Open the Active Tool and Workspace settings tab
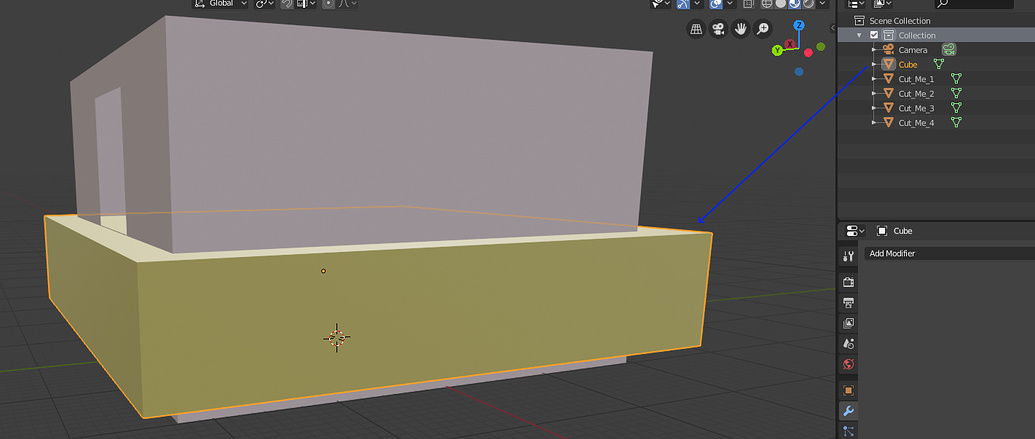Screen dimensions: 1035x439 [x=848, y=257]
